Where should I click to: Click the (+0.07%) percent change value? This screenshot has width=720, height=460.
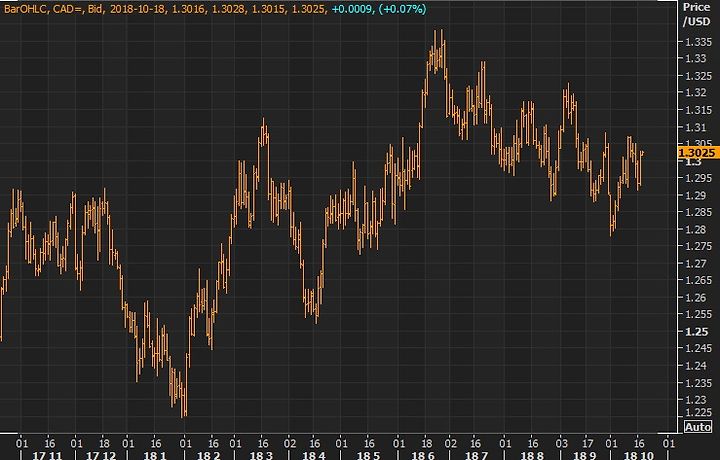pos(402,9)
